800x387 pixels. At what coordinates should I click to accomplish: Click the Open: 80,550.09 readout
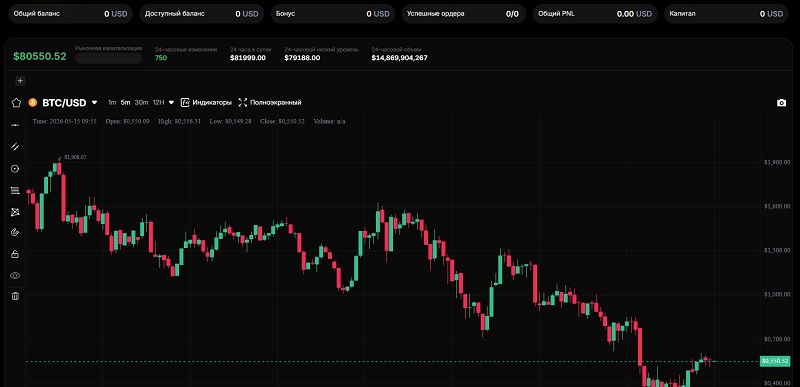128,121
